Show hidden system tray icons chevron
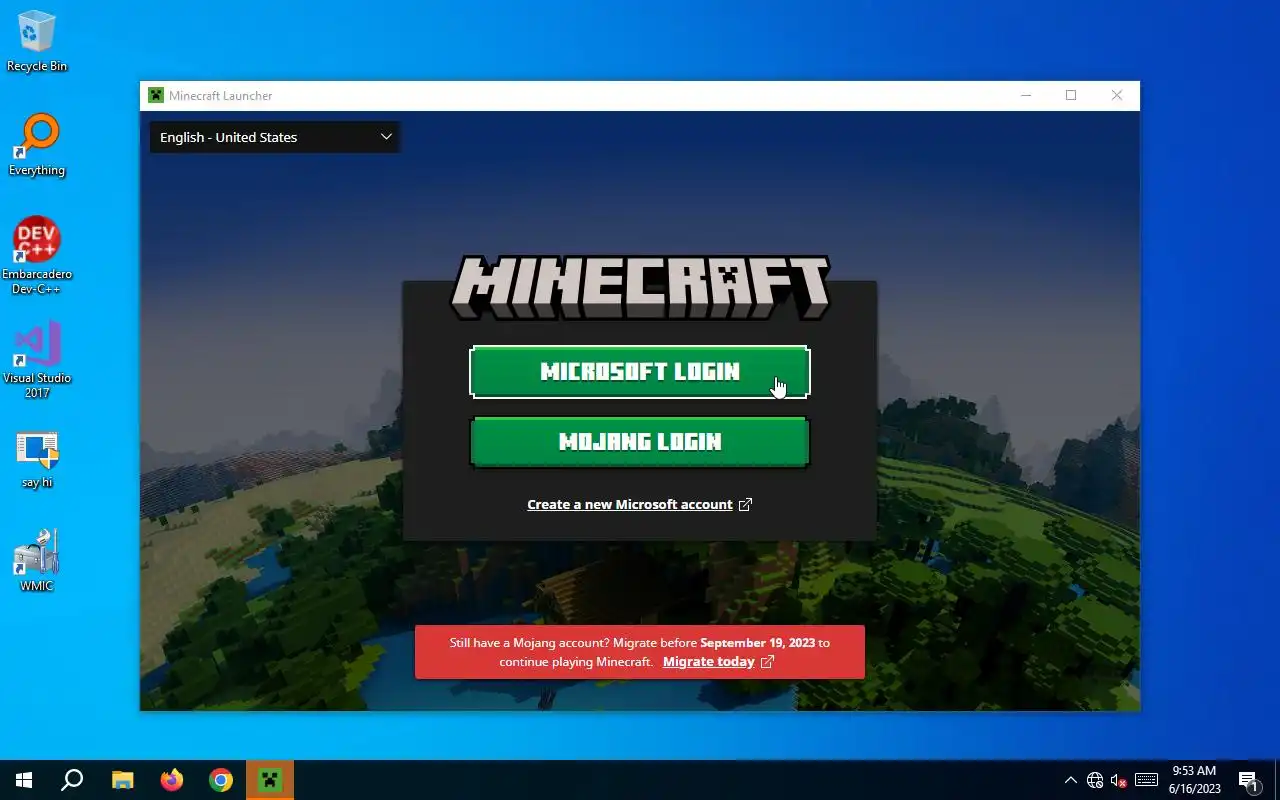1280x800 pixels. click(x=1070, y=780)
